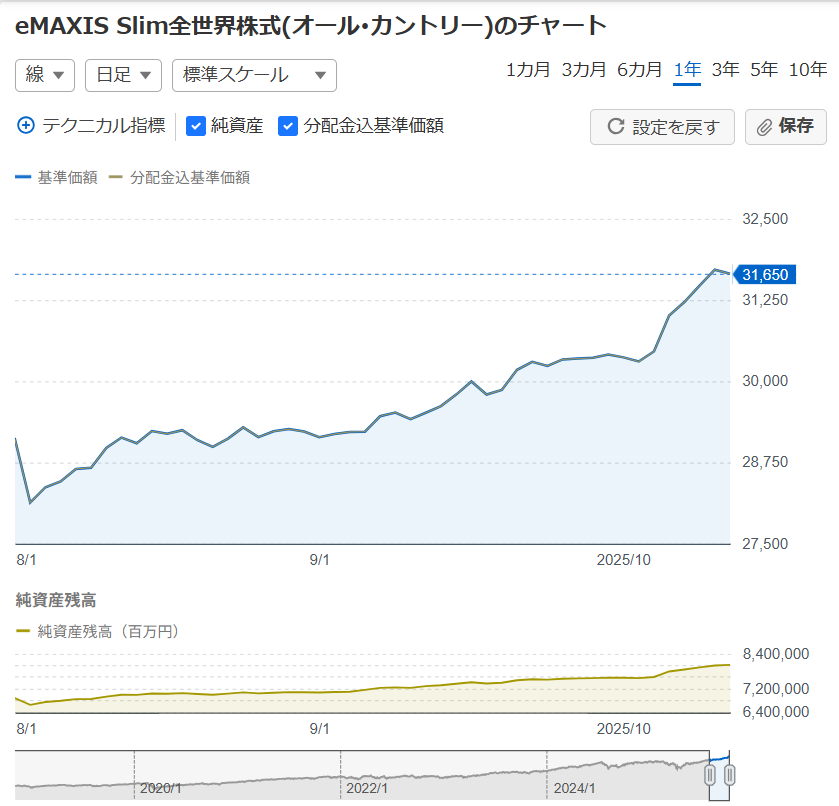Screen dimensions: 839x806
Task: Click the 分配金込基準価額 legend line marker
Action: [116, 178]
